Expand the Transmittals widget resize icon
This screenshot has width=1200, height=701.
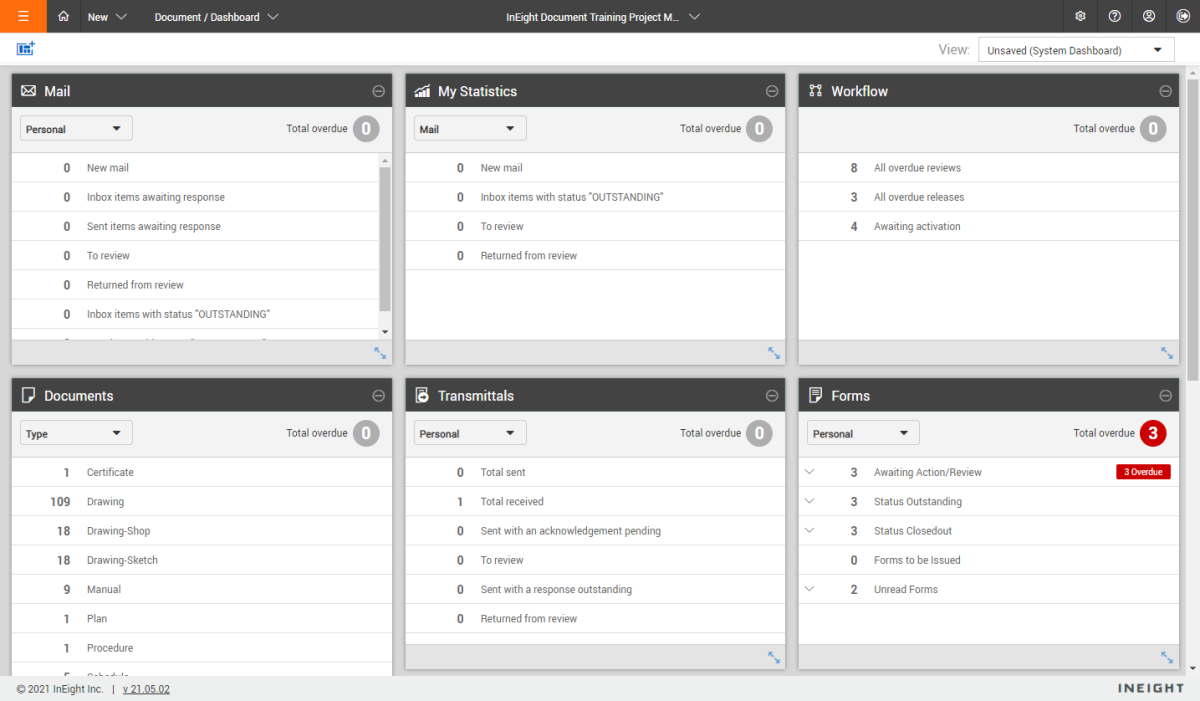click(774, 657)
